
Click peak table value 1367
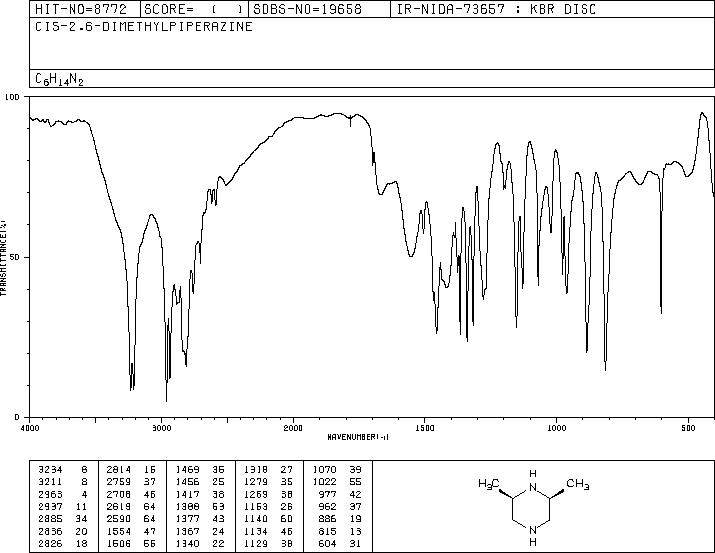pos(187,532)
